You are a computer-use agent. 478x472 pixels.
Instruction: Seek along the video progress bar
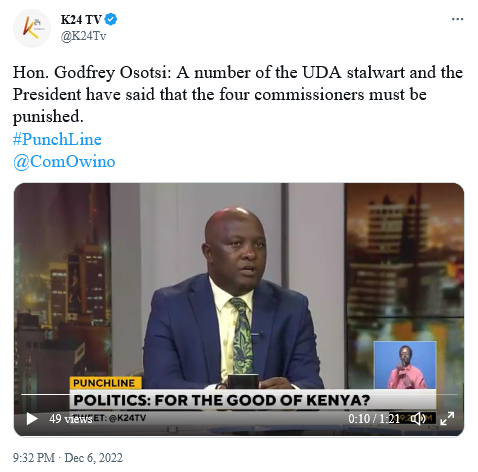(239, 394)
